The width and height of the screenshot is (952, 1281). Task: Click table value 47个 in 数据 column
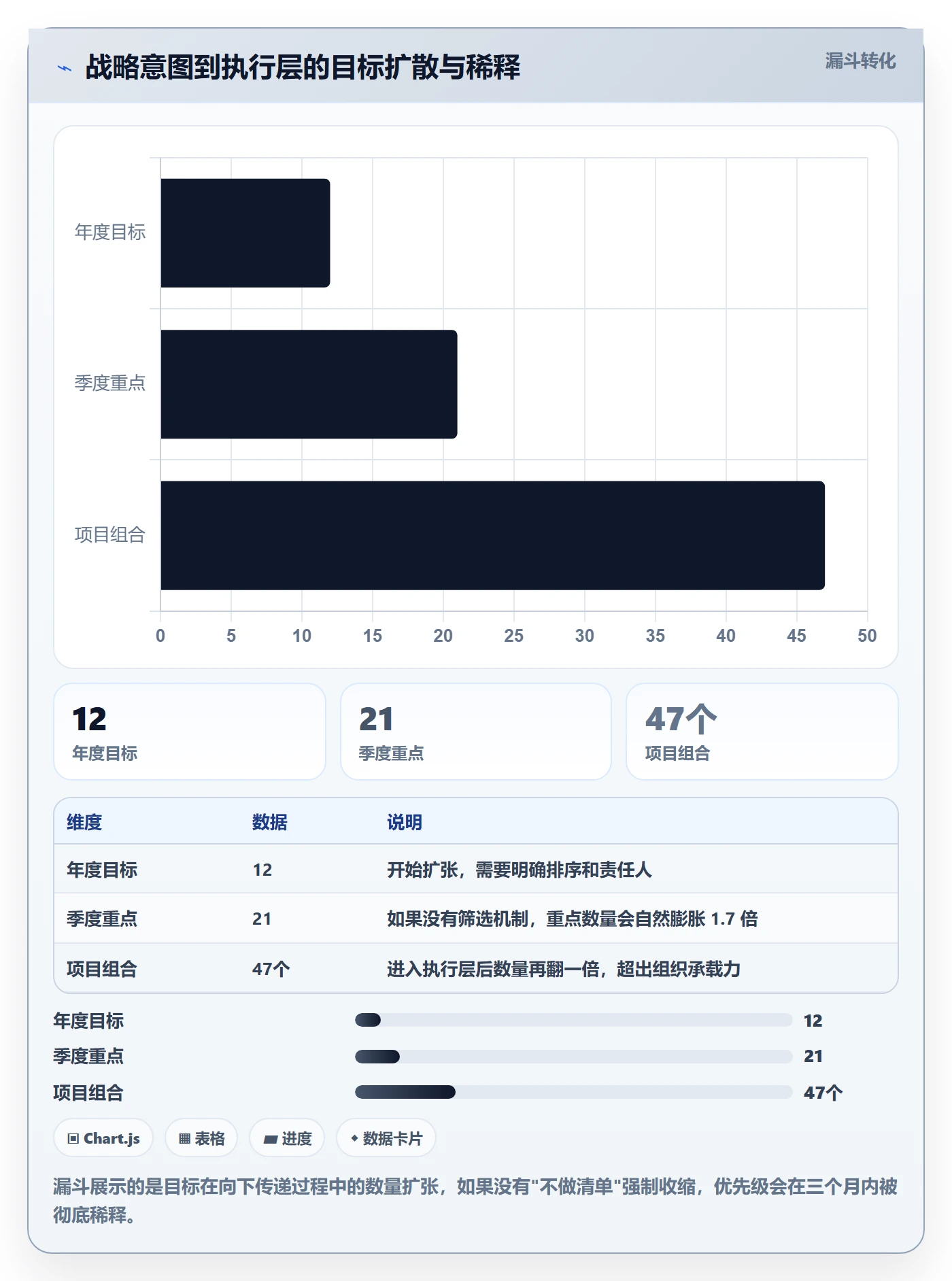click(x=271, y=969)
